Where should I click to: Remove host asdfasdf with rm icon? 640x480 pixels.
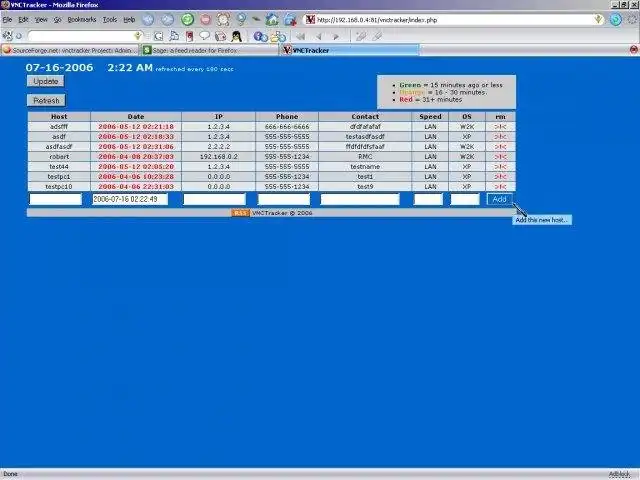click(x=500, y=147)
